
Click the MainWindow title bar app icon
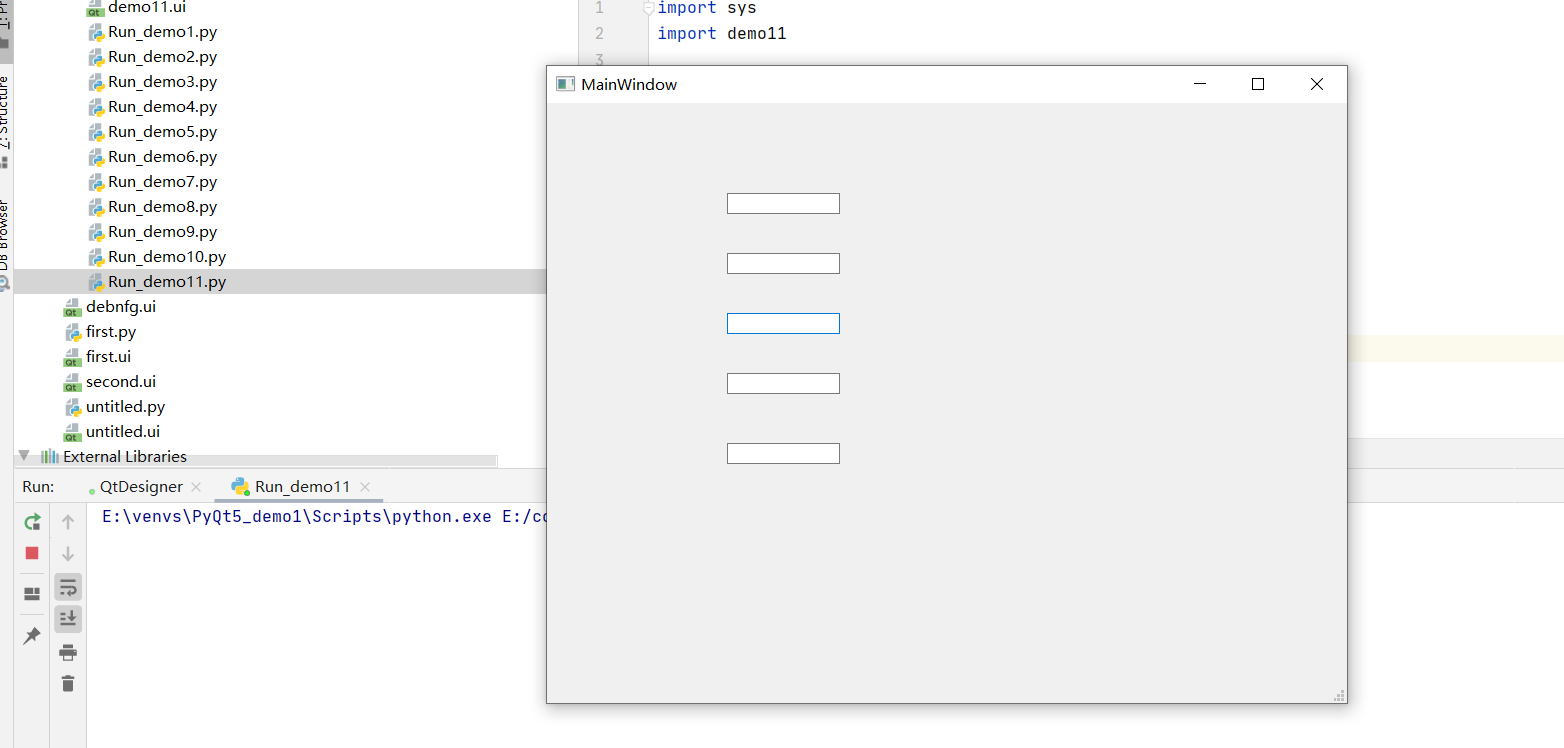click(x=565, y=85)
